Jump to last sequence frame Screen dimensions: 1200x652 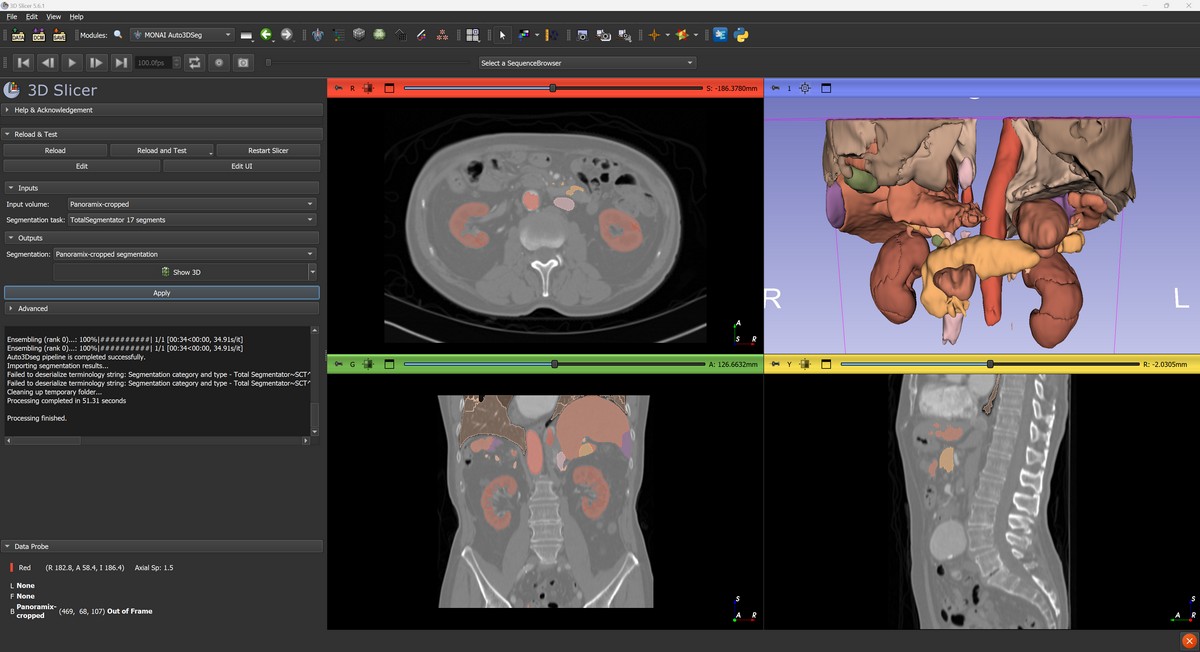click(x=120, y=63)
